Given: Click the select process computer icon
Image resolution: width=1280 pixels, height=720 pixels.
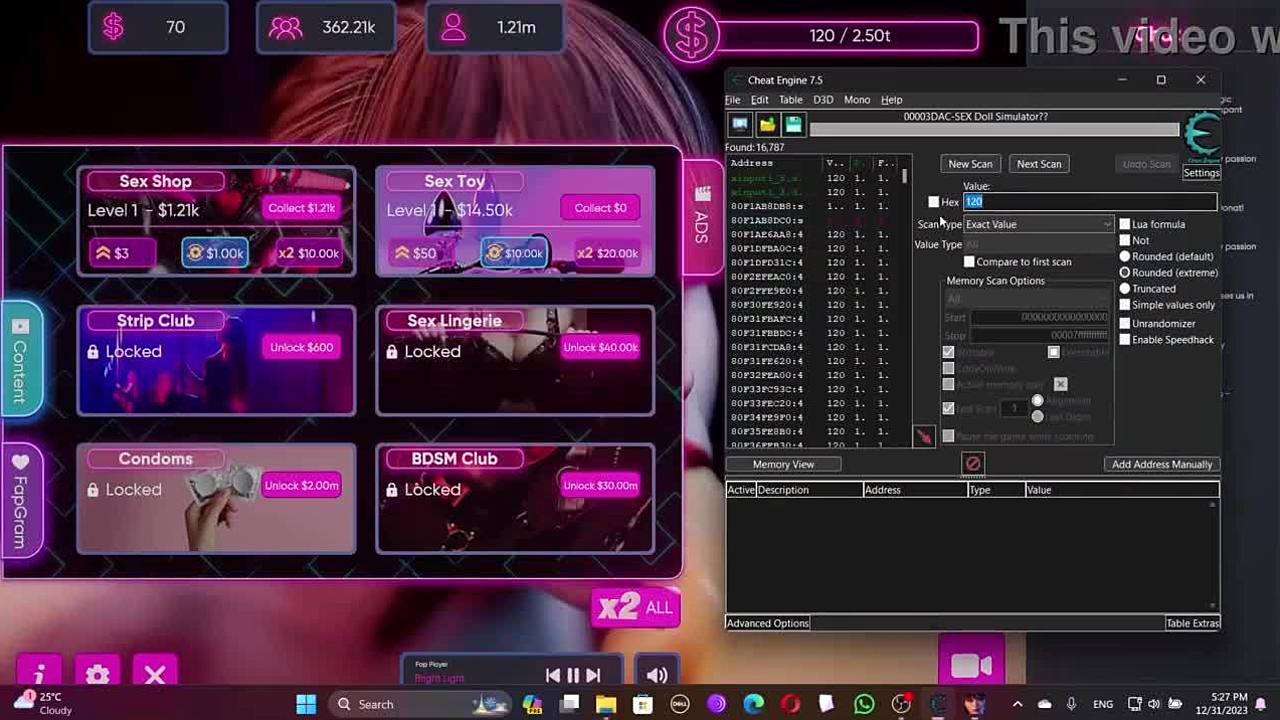Looking at the screenshot, I should coord(740,124).
